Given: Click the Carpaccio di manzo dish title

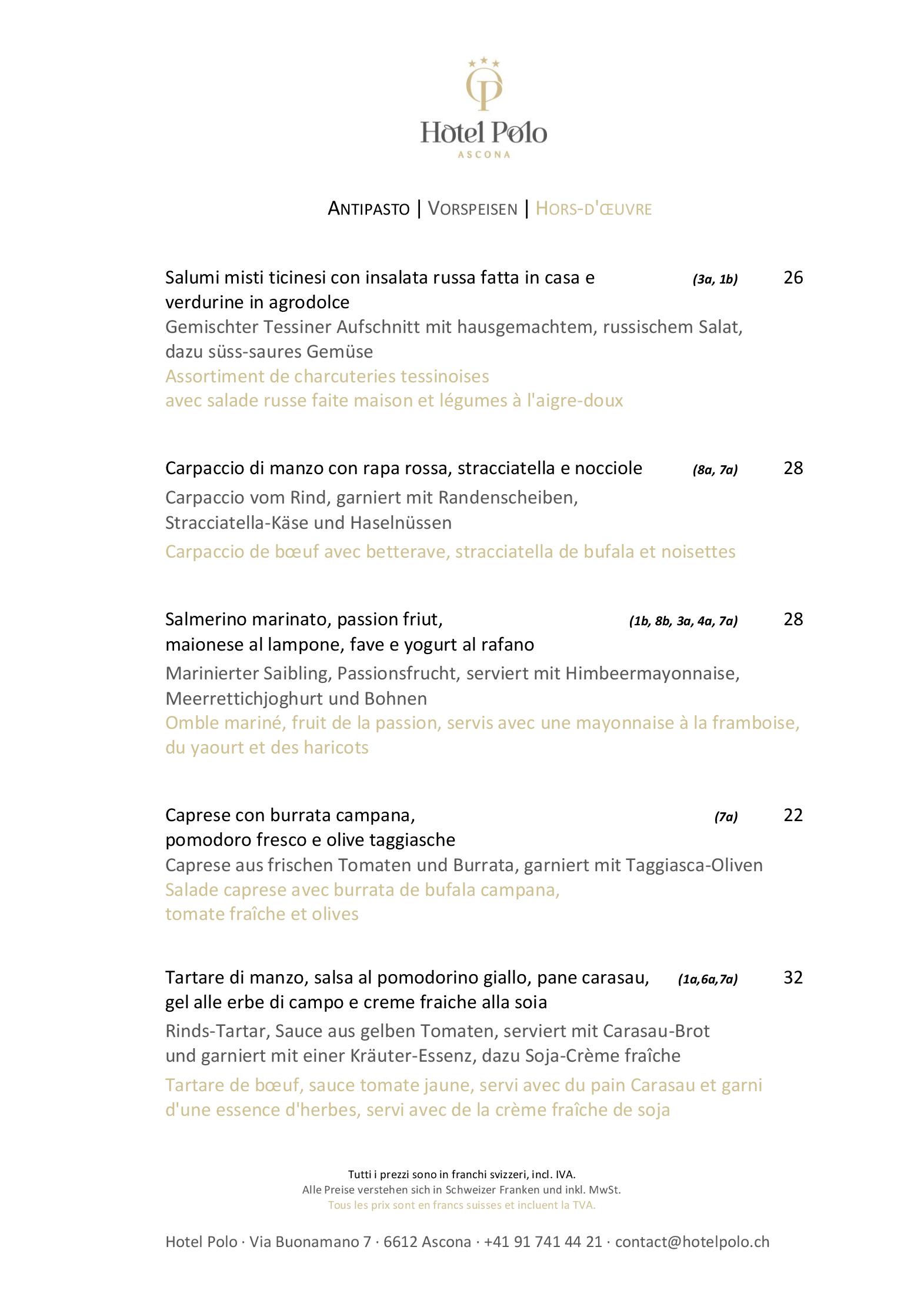Looking at the screenshot, I should point(403,468).
